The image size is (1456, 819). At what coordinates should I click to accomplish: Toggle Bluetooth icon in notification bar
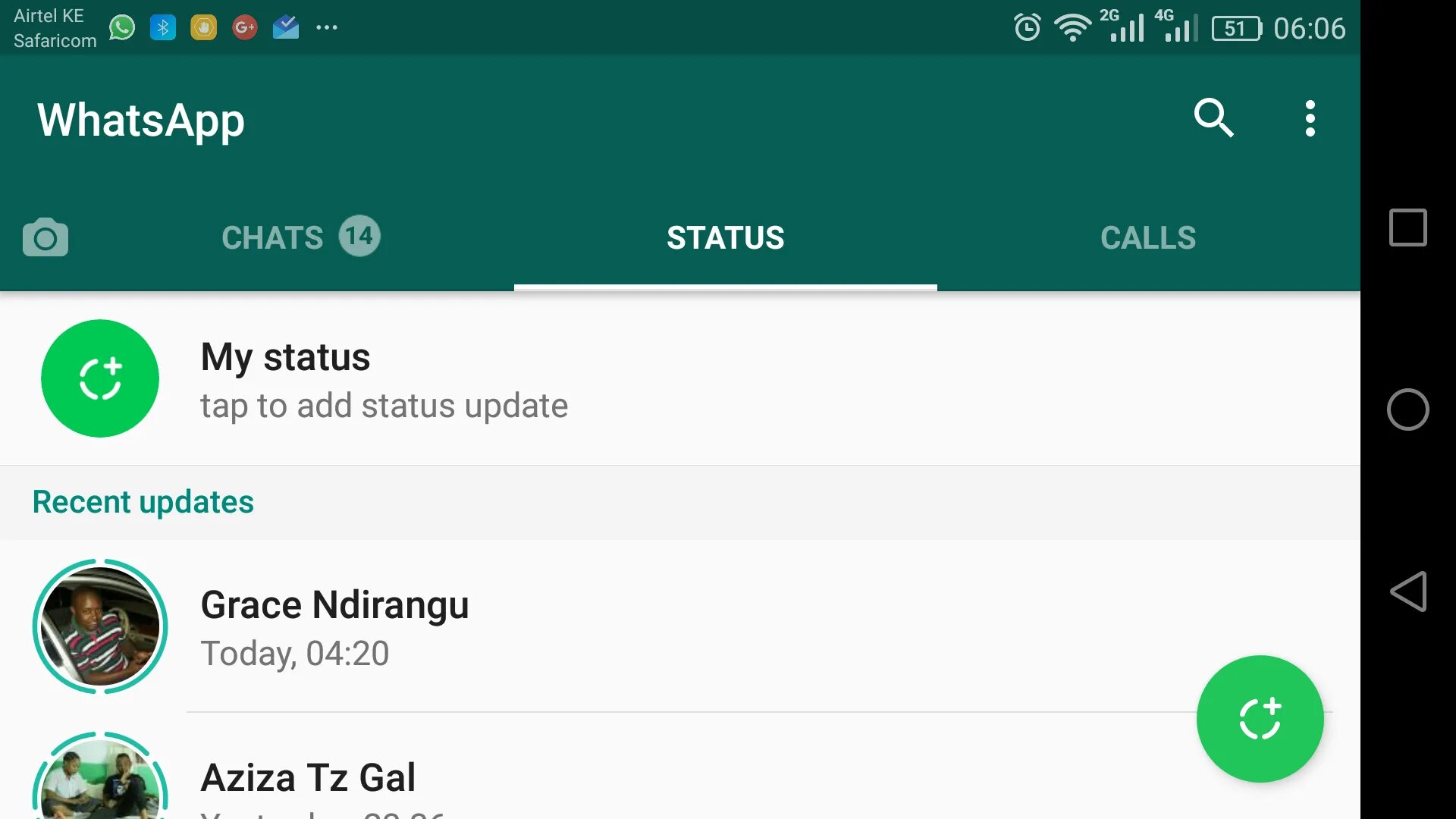pos(162,26)
